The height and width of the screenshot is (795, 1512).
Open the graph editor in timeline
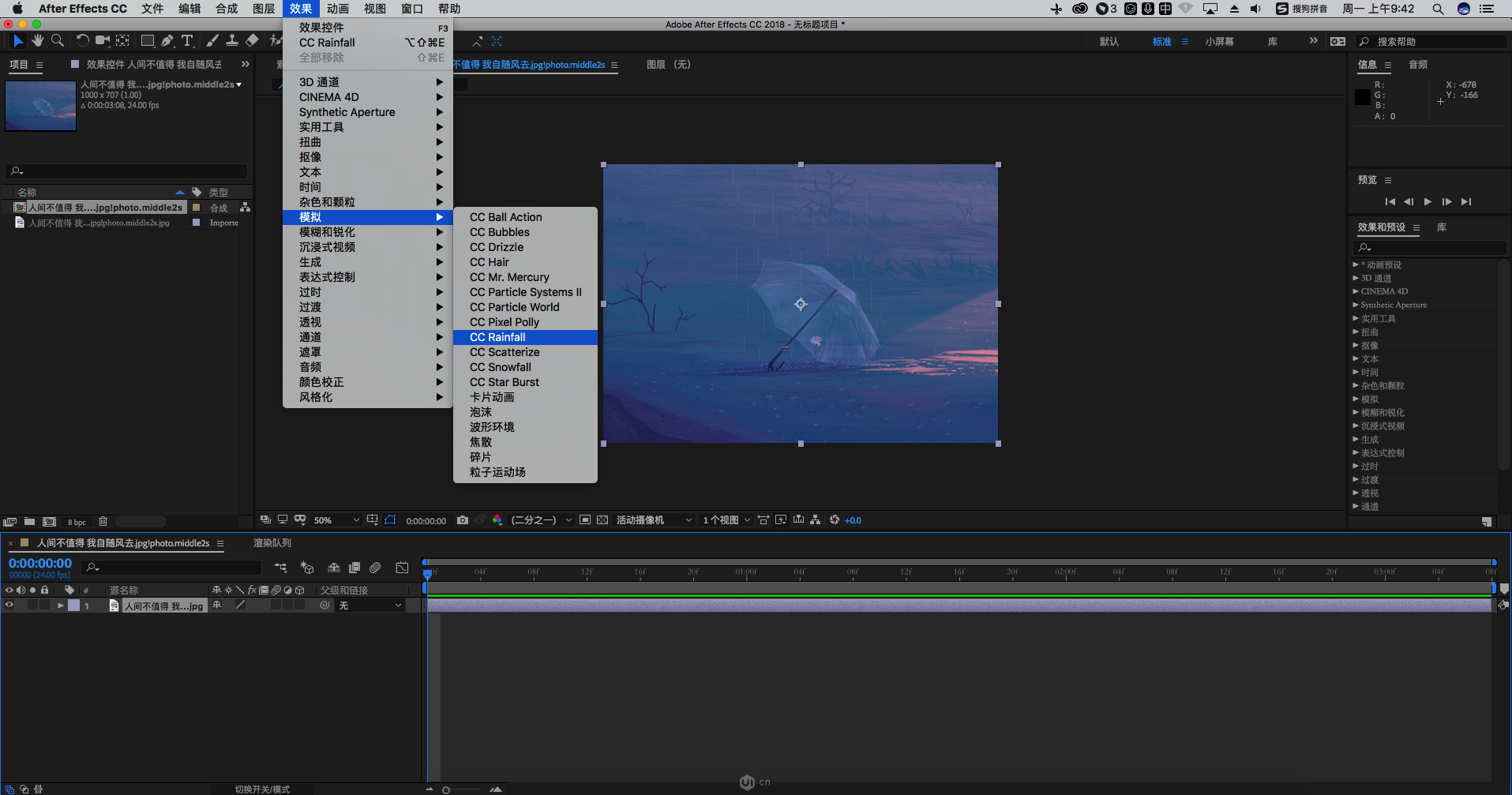pyautogui.click(x=402, y=568)
